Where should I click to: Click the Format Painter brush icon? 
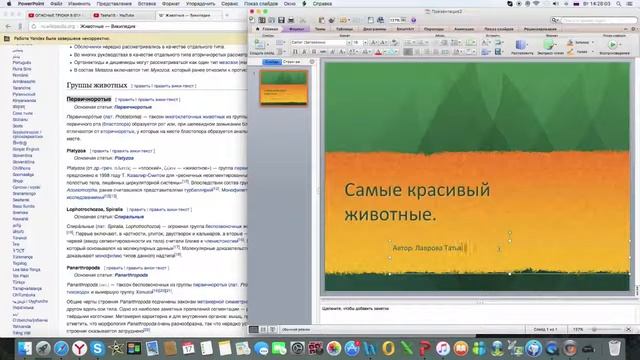tap(331, 20)
